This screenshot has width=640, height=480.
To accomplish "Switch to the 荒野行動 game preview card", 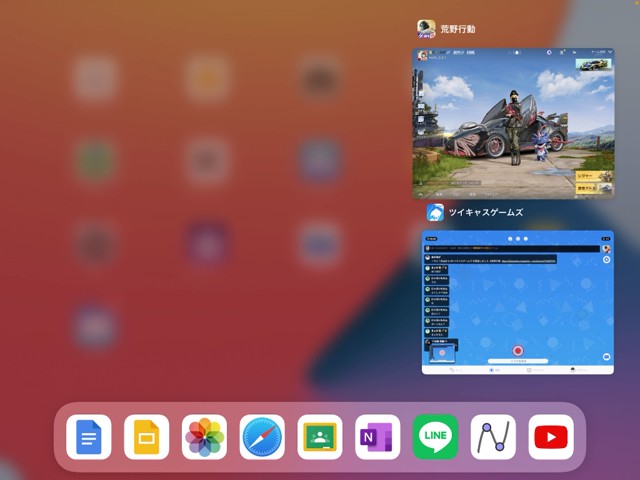I will 513,123.
